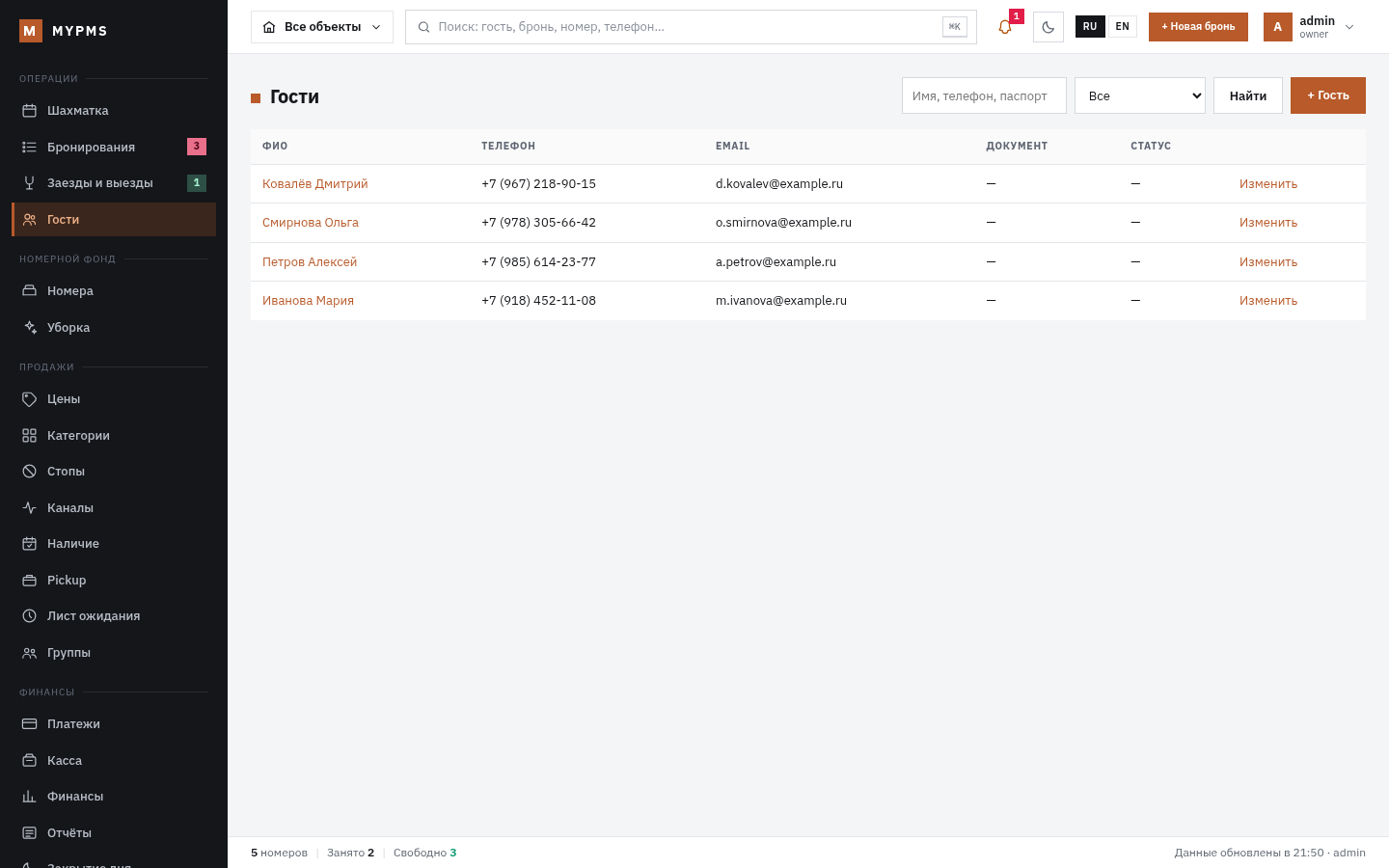Click the Группы people icon
The image size is (1389, 868).
click(30, 653)
